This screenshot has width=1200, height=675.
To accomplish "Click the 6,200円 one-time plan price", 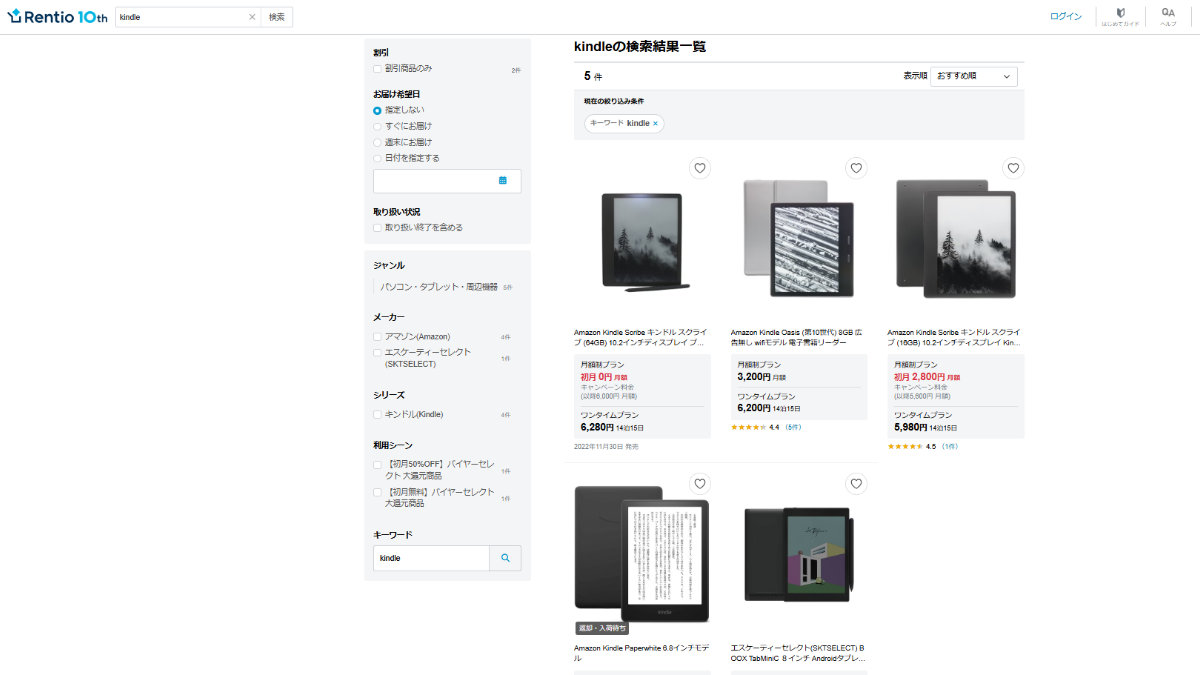I will point(754,408).
